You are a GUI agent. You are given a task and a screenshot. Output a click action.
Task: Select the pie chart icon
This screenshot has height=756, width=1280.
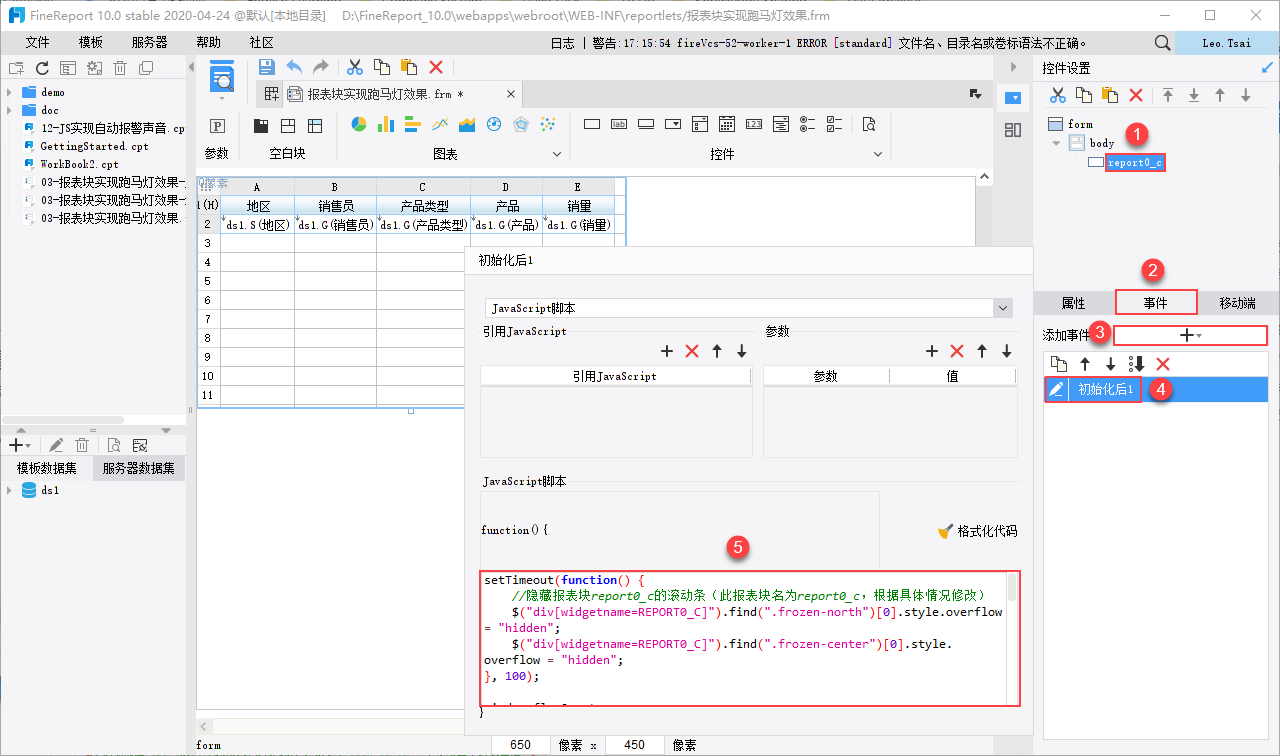pyautogui.click(x=359, y=125)
